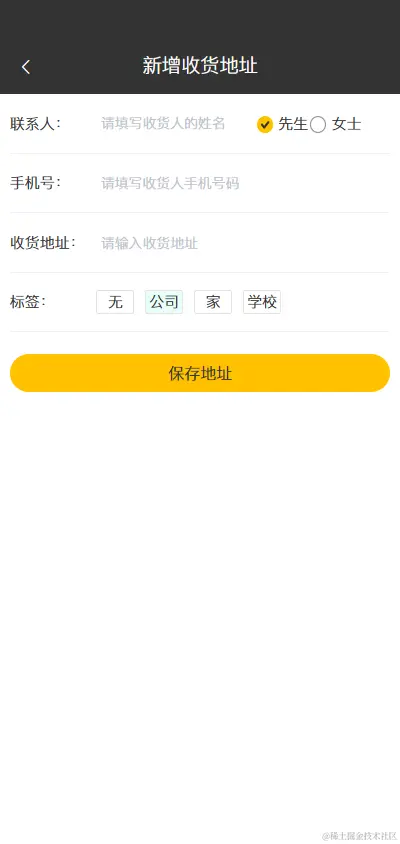
Task: Select the 先生 radio button
Action: (x=264, y=124)
